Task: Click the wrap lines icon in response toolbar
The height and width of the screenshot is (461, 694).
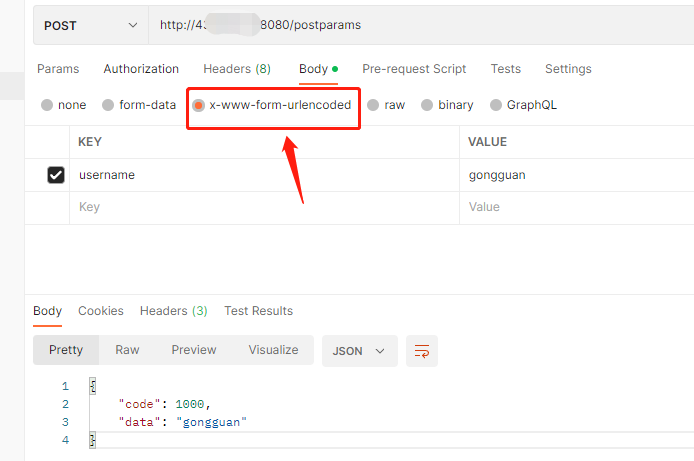Action: click(422, 351)
